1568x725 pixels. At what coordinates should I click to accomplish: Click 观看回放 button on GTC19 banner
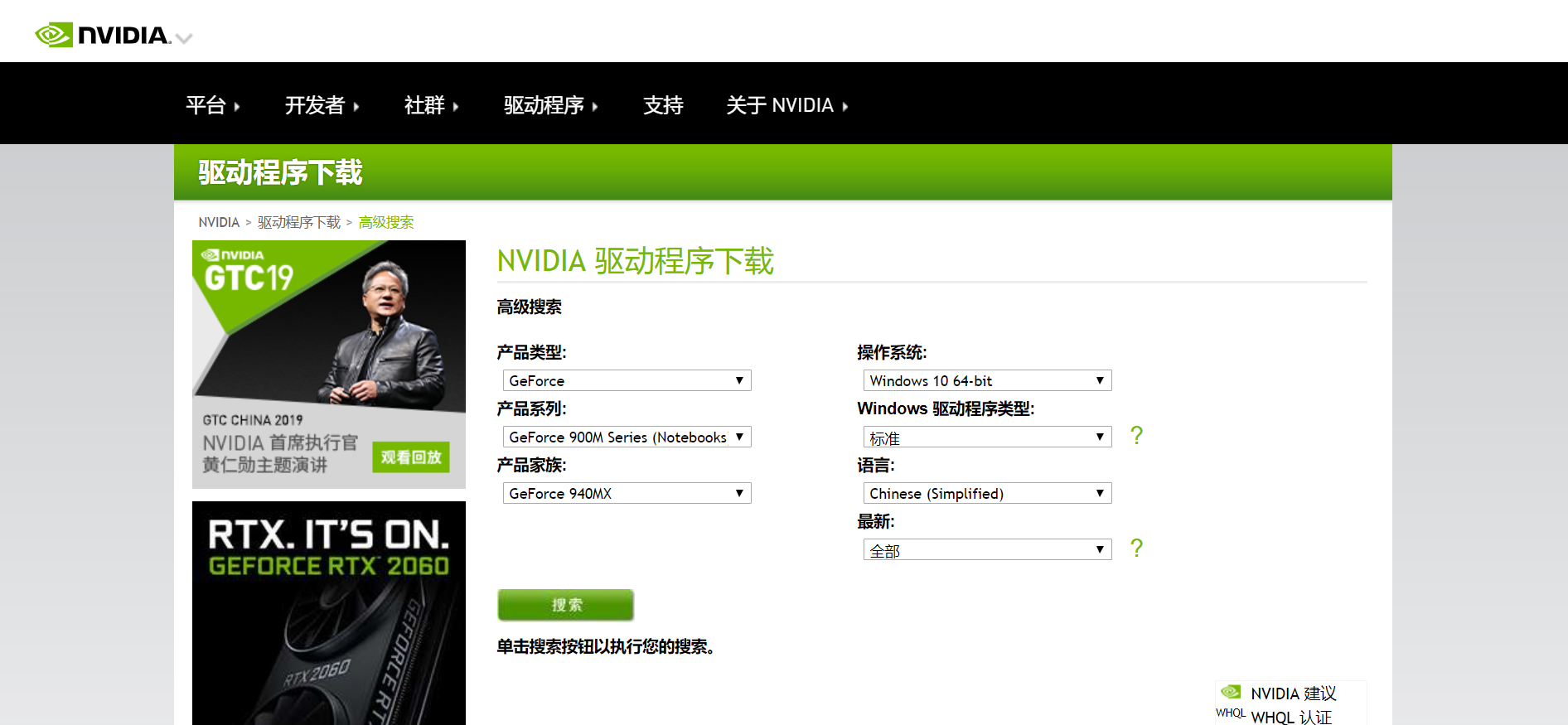tap(411, 457)
